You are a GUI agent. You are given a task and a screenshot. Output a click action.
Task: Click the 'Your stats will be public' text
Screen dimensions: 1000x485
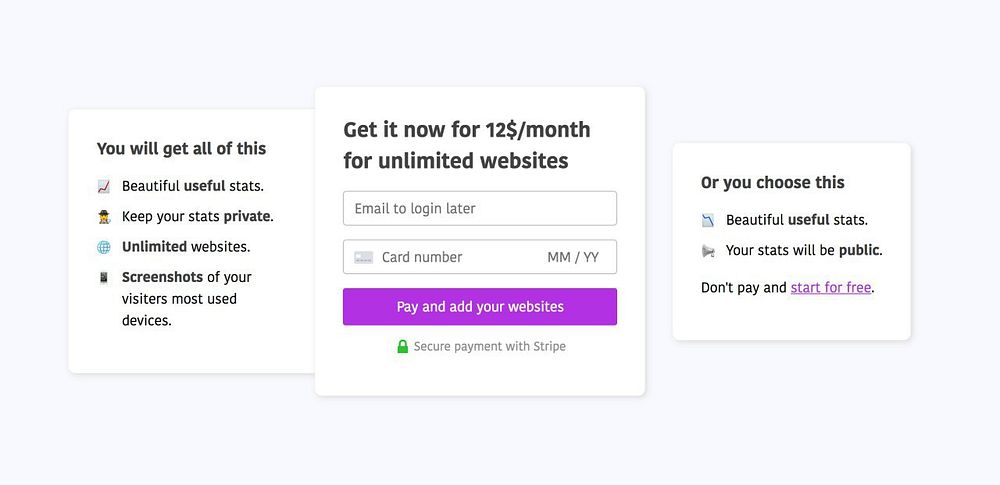pyautogui.click(x=804, y=251)
